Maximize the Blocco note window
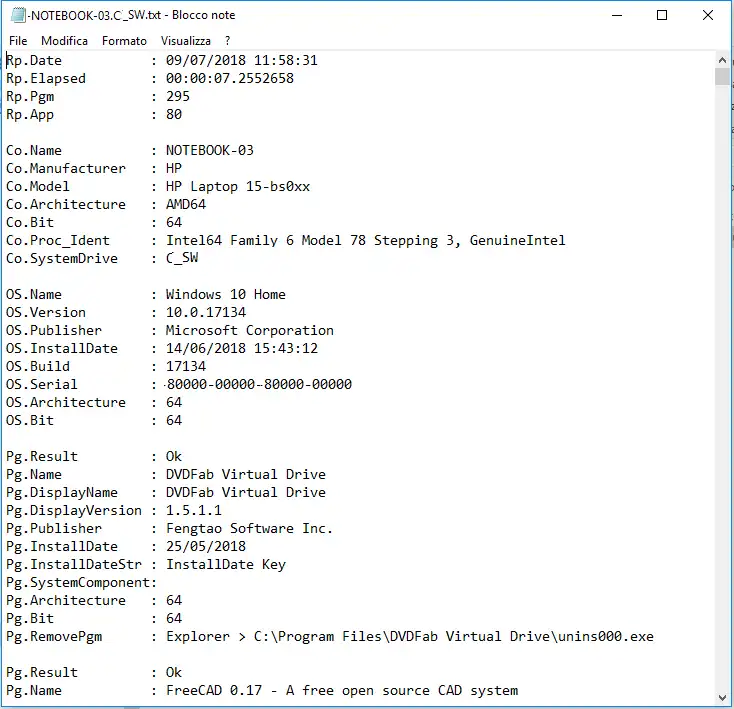Screen dimensions: 734x709 [662, 15]
